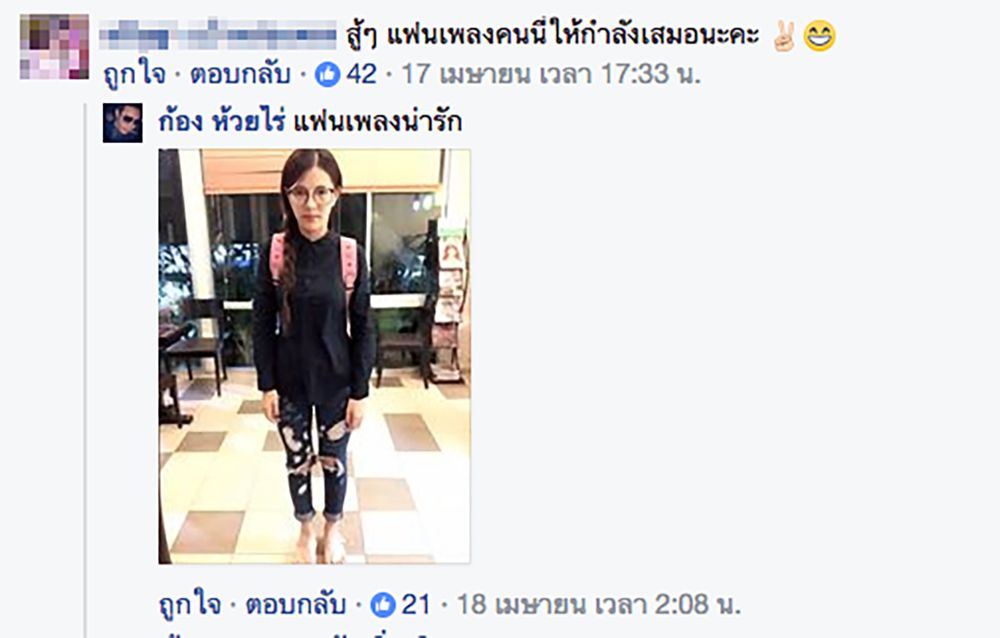View the 21 likes count number
The image size is (1000, 638).
point(416,605)
